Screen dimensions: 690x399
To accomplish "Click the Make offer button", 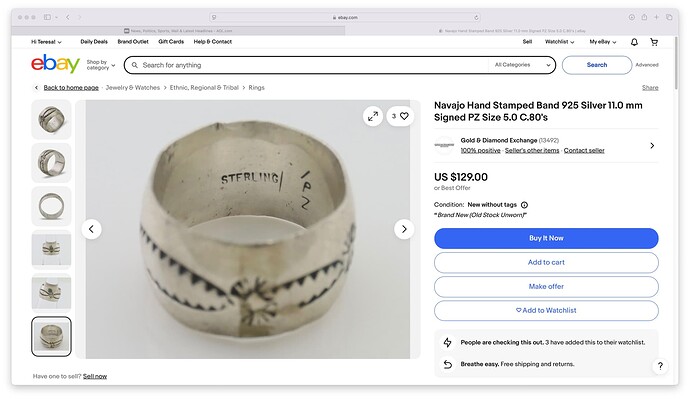I will pyautogui.click(x=546, y=286).
